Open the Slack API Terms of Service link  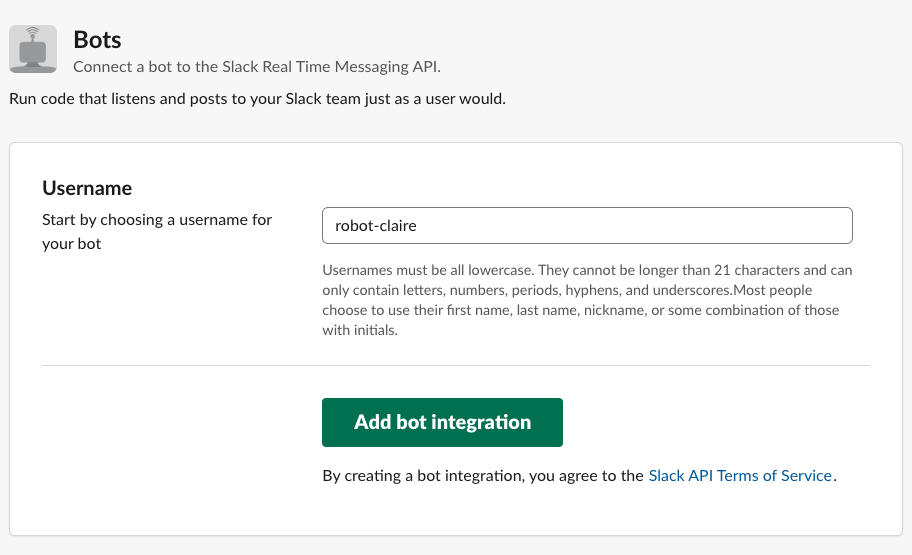pos(740,476)
